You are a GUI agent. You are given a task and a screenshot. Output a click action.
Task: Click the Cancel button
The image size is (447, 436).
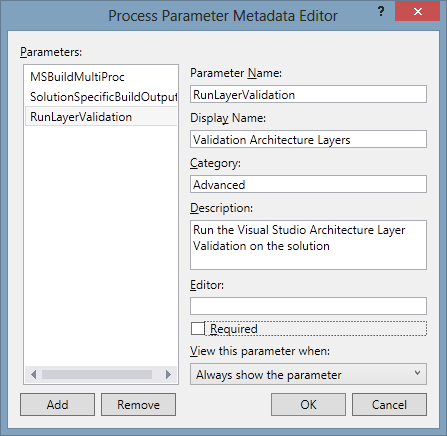point(389,405)
